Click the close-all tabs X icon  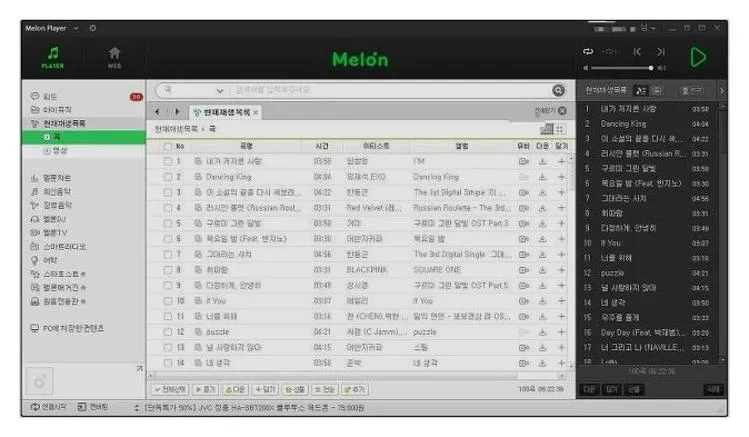562,111
